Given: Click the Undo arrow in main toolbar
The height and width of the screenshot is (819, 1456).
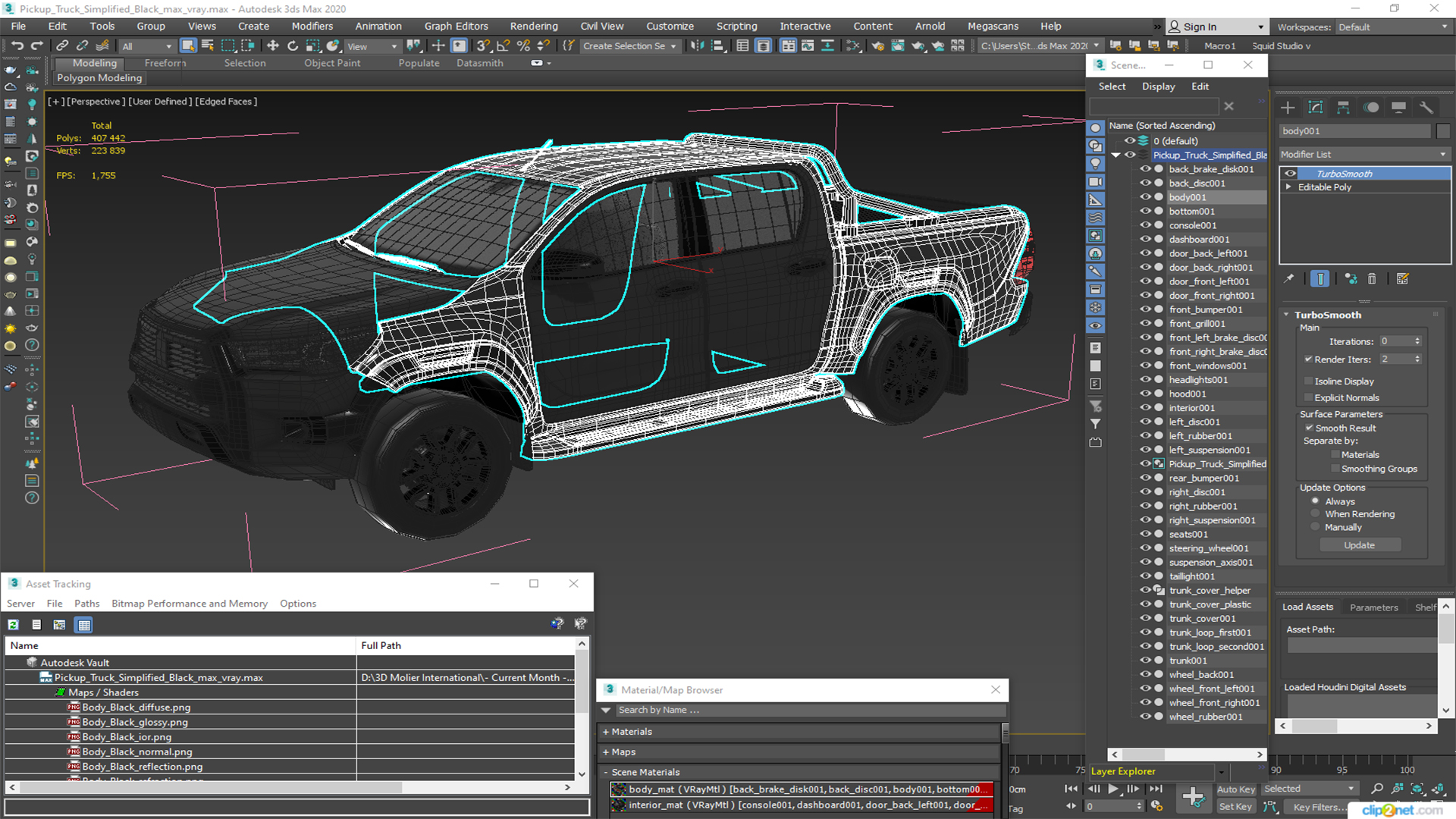Looking at the screenshot, I should (x=17, y=46).
